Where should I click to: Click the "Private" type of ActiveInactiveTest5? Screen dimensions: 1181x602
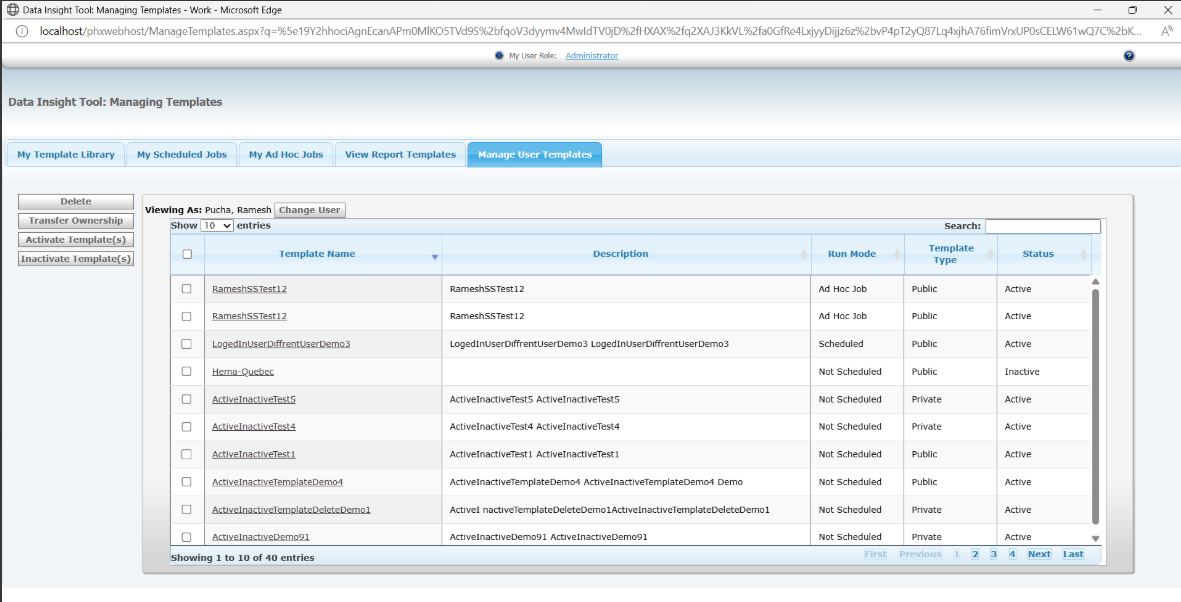pyautogui.click(x=926, y=399)
